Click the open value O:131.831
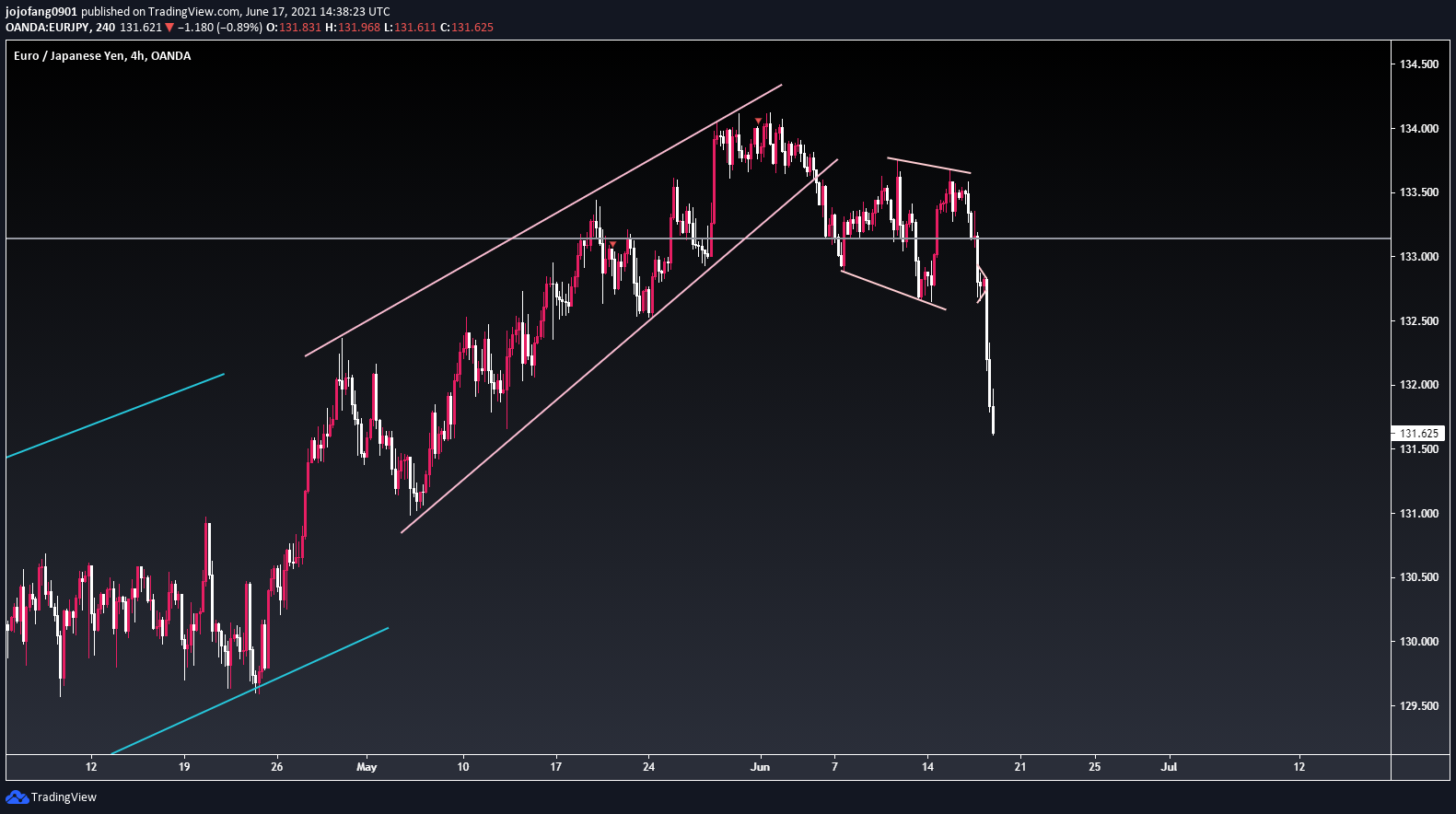This screenshot has height=814, width=1456. 294,28
